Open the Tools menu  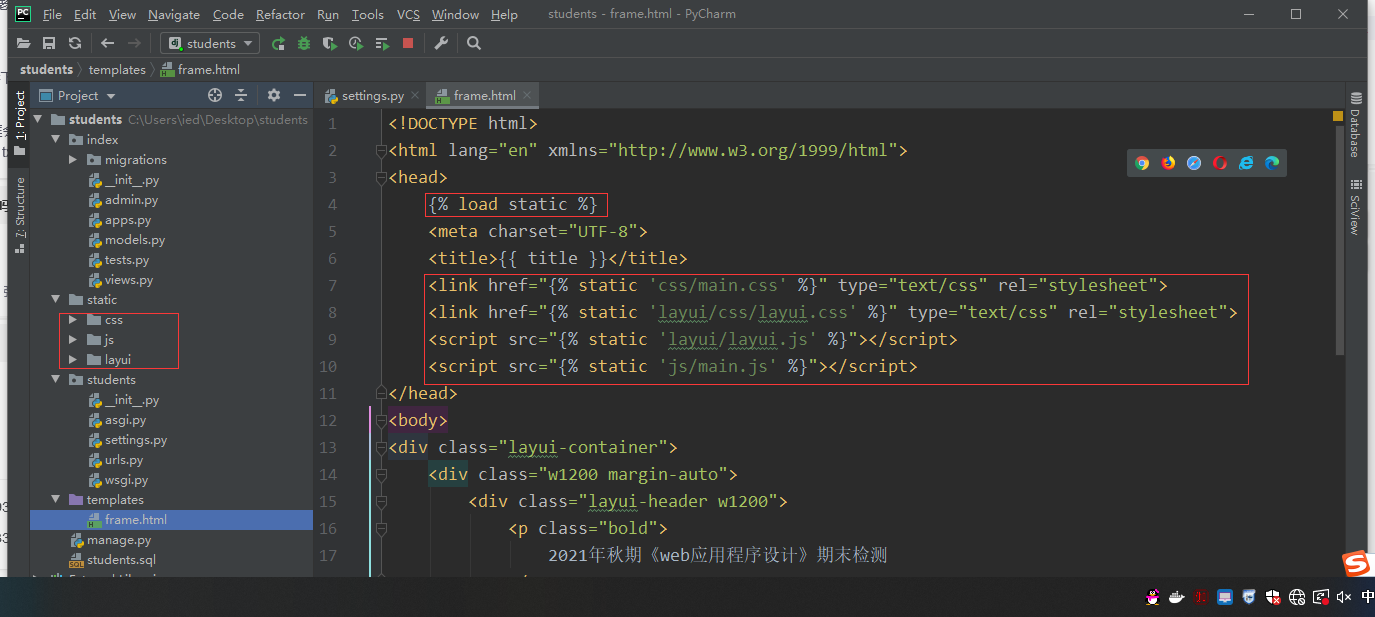click(x=368, y=14)
